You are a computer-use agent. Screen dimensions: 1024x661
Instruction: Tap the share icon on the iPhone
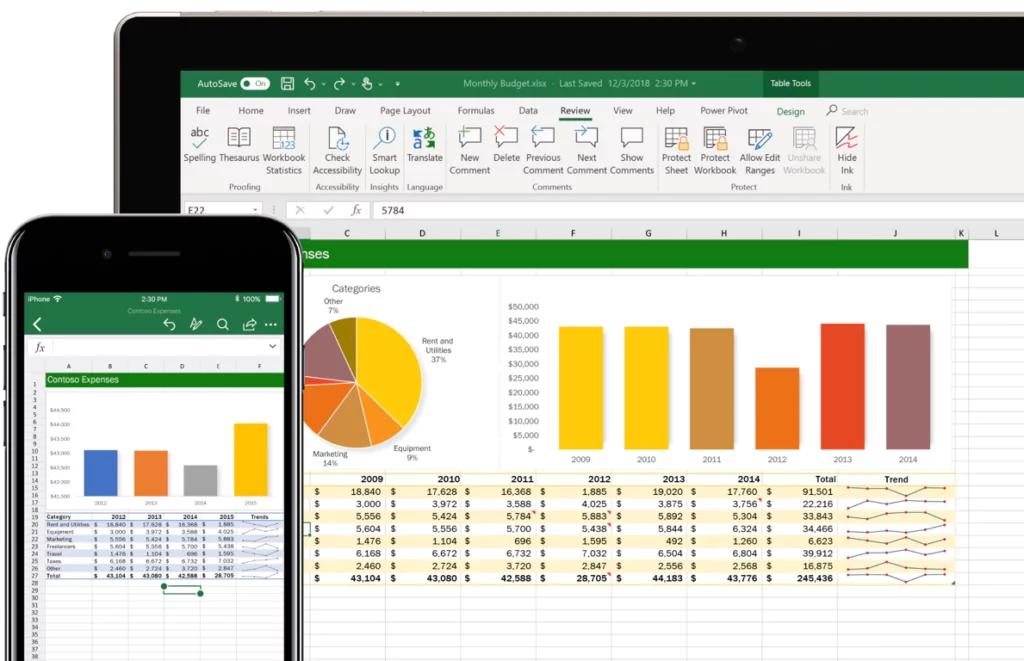tap(249, 325)
